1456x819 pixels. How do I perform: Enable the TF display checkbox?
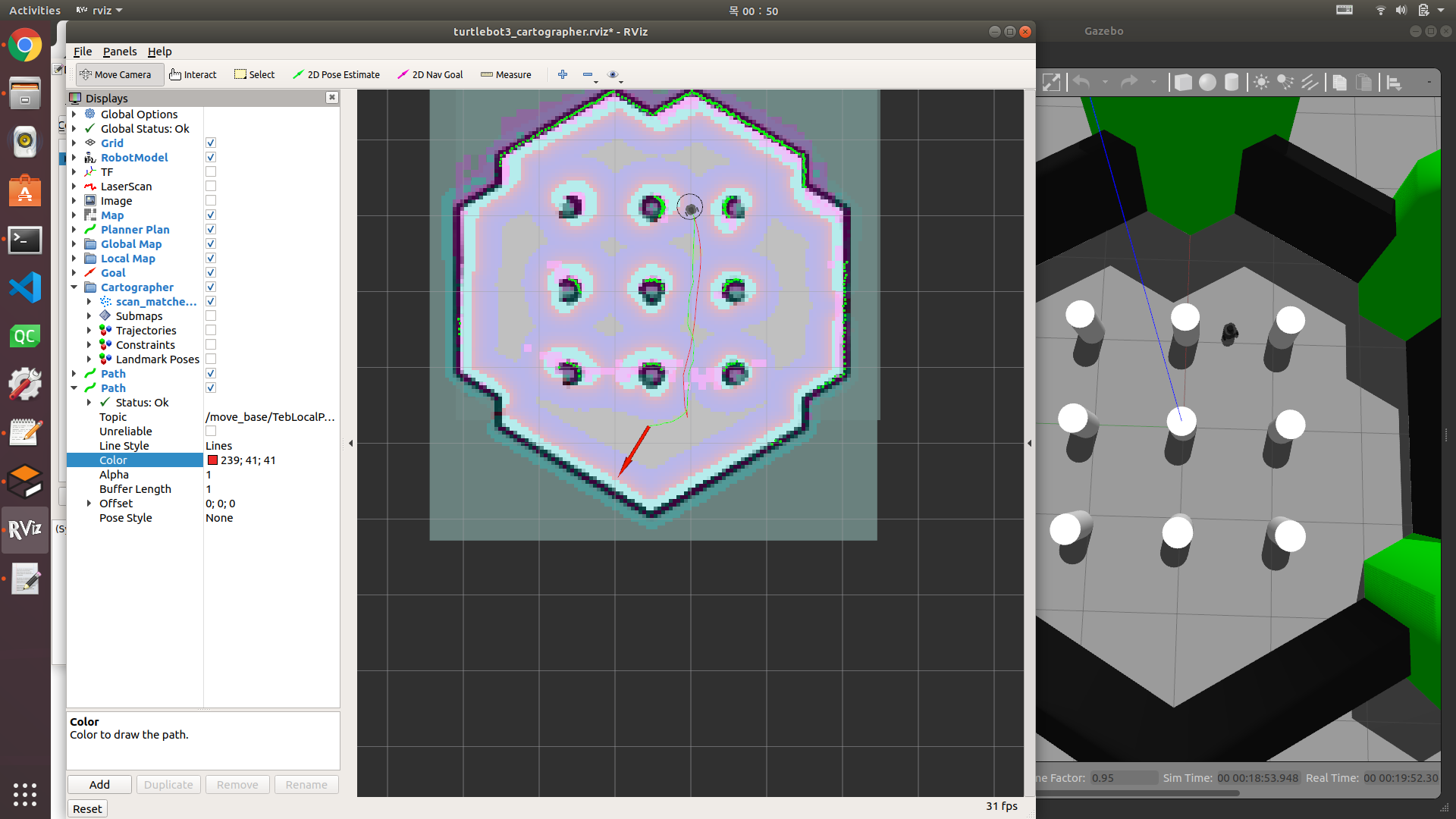(x=211, y=171)
